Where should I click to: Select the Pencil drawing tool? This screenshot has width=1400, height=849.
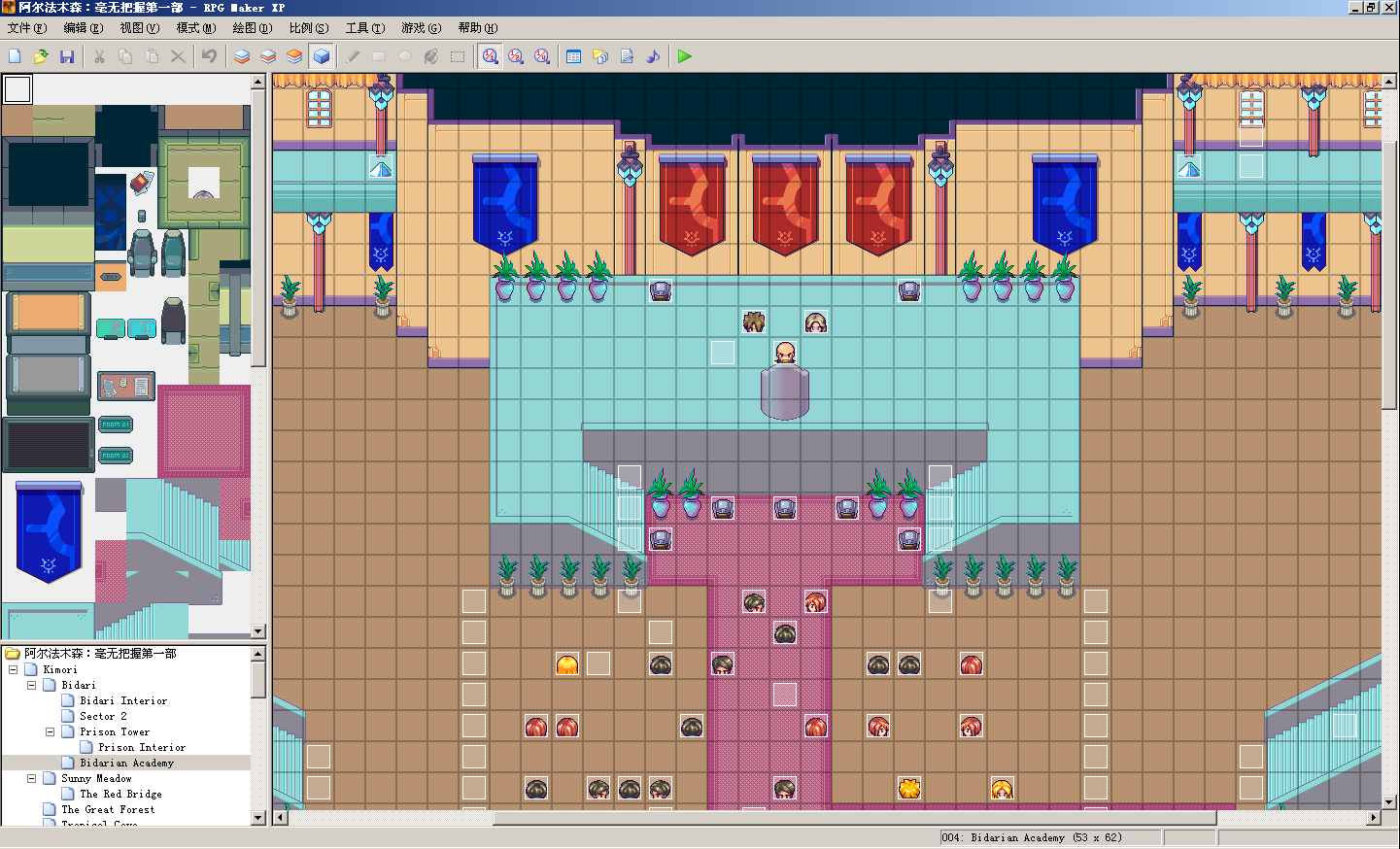[353, 56]
